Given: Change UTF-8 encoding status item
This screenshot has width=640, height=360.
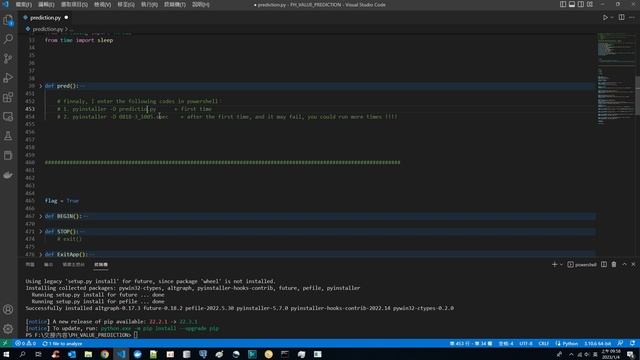Looking at the screenshot, I should pos(526,343).
